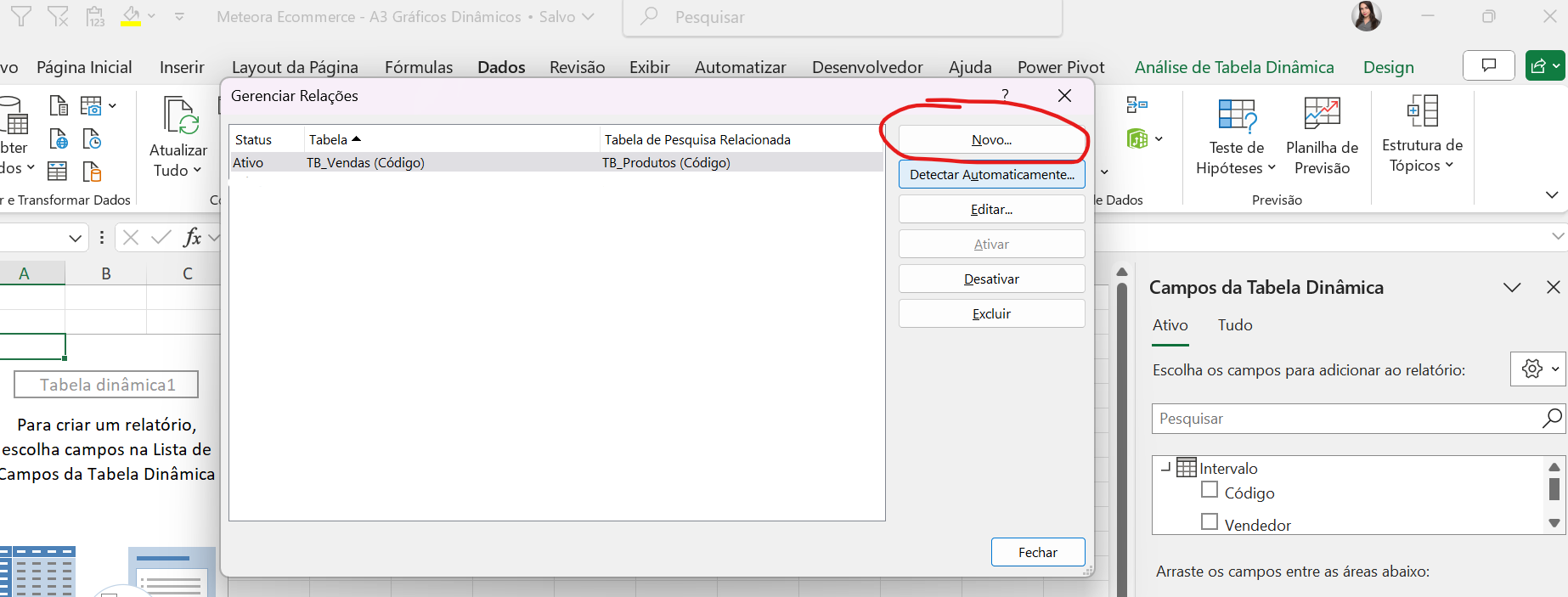Click the From Web globe file icon
The width and height of the screenshot is (1568, 597).
point(59,138)
